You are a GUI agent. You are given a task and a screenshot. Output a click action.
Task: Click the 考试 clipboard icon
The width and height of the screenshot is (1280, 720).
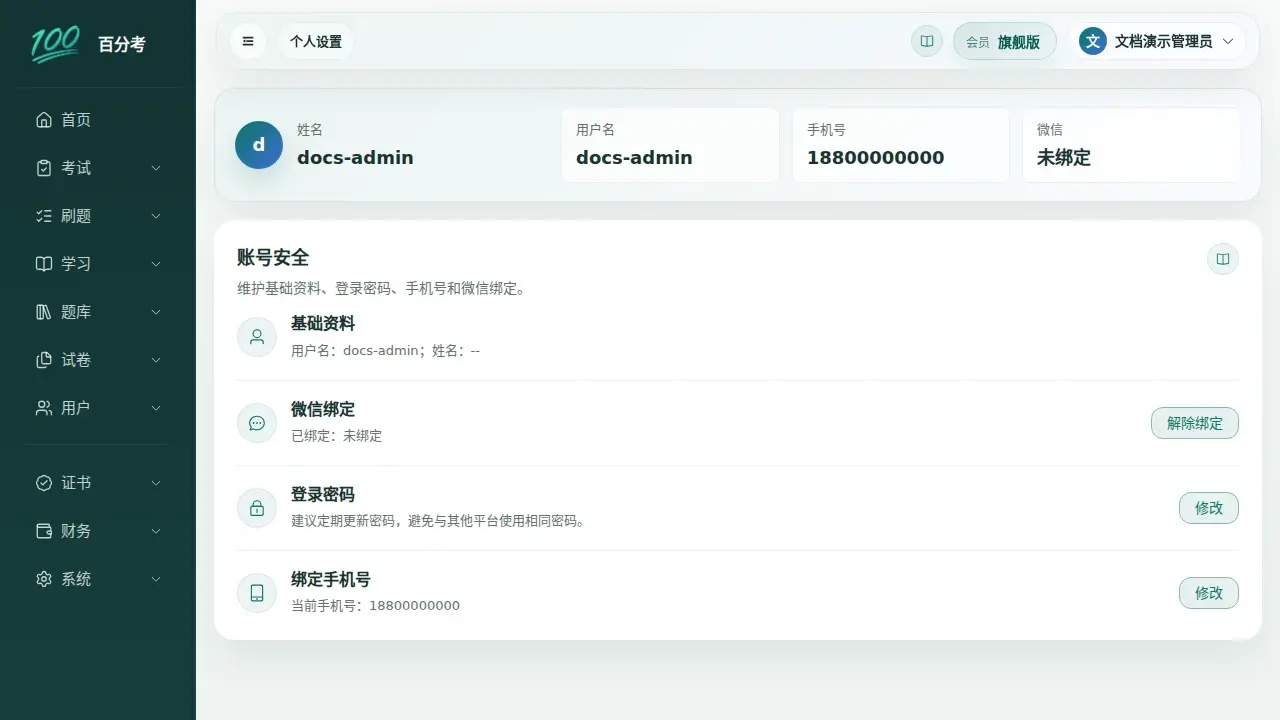[x=44, y=168]
